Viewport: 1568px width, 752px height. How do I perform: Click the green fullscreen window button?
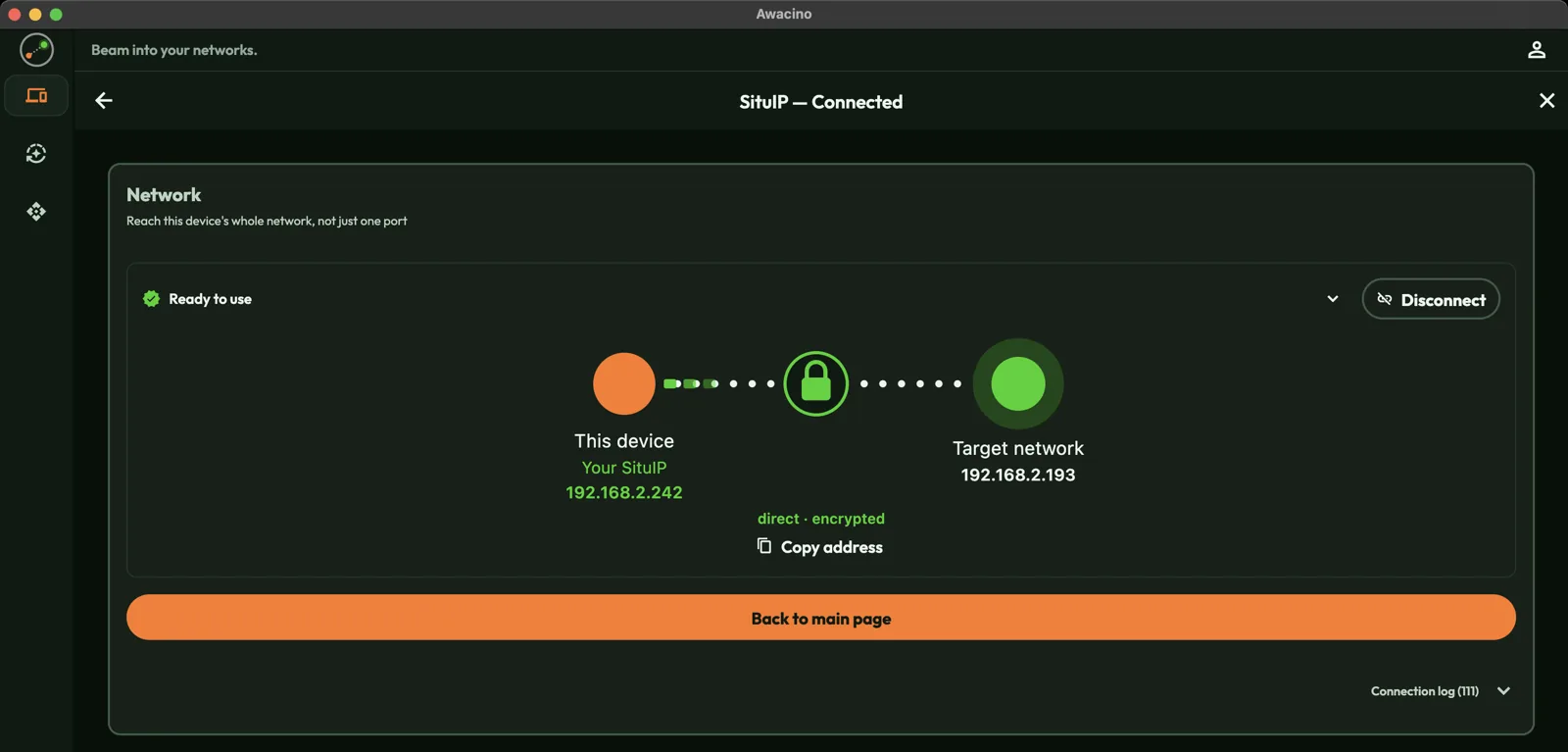coord(56,15)
